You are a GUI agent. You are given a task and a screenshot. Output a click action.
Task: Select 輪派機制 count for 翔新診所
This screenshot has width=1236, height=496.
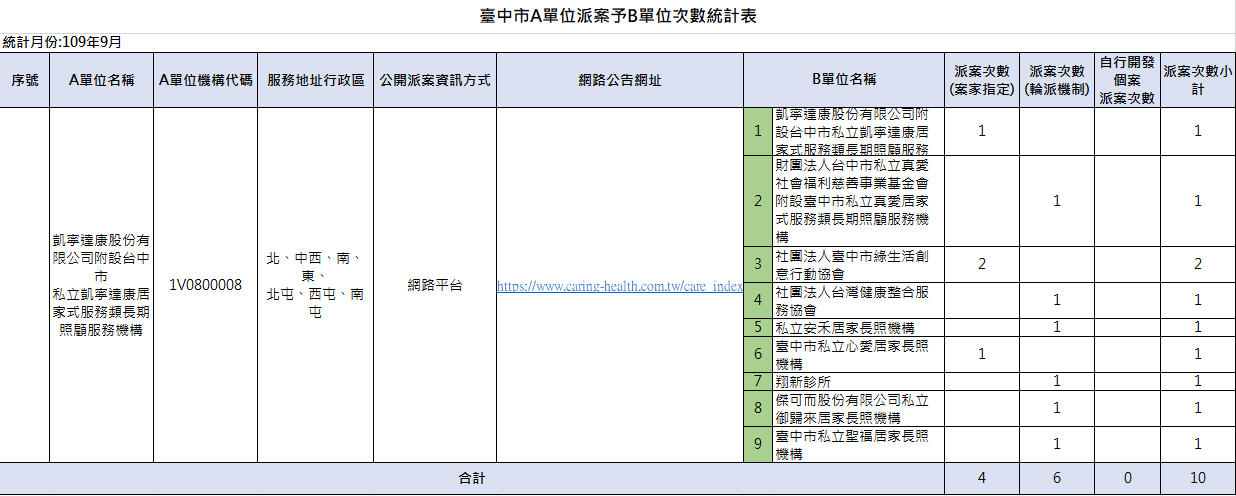pyautogui.click(x=1057, y=381)
